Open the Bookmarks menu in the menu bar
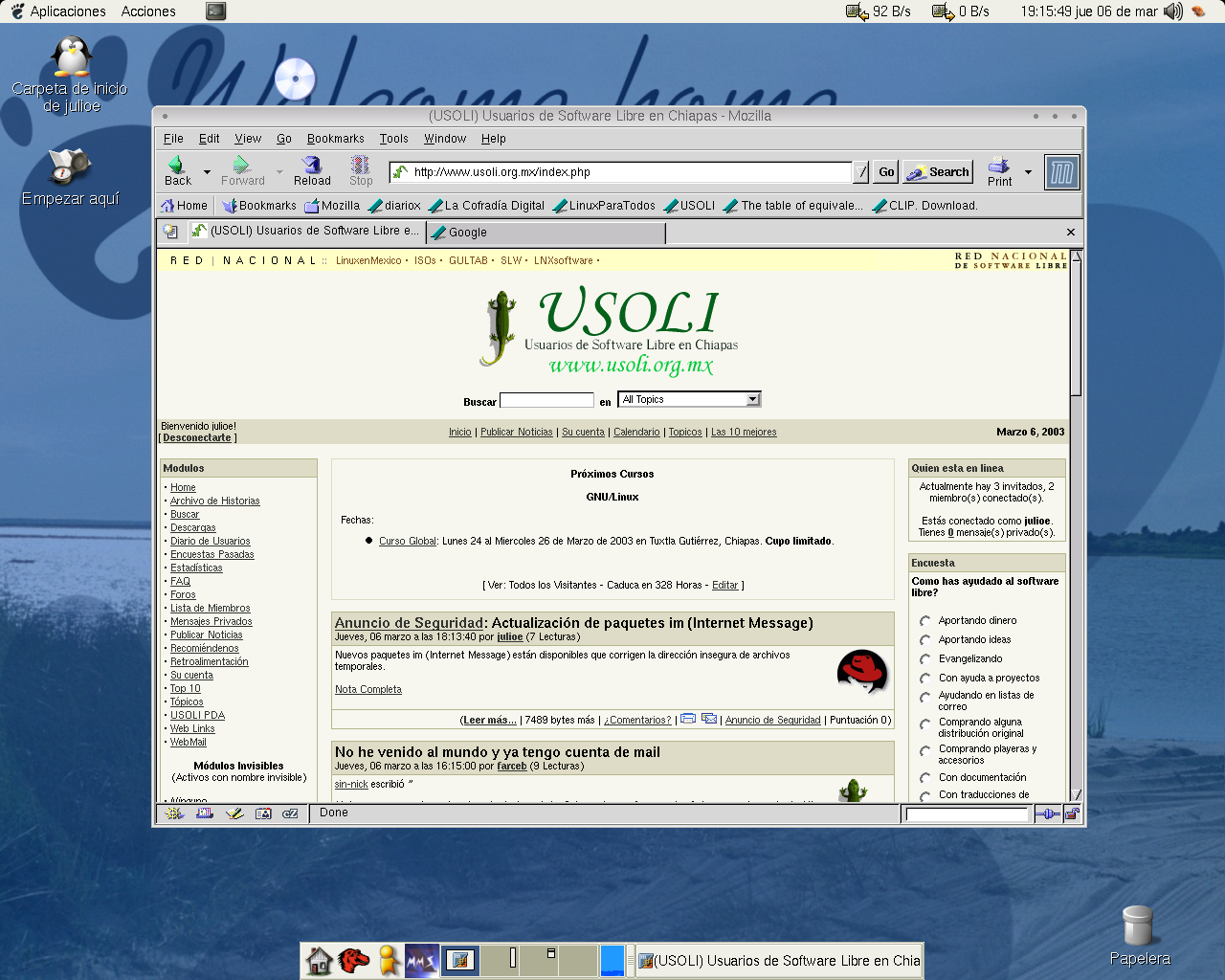Screen dimensions: 1225x980 click(335, 139)
